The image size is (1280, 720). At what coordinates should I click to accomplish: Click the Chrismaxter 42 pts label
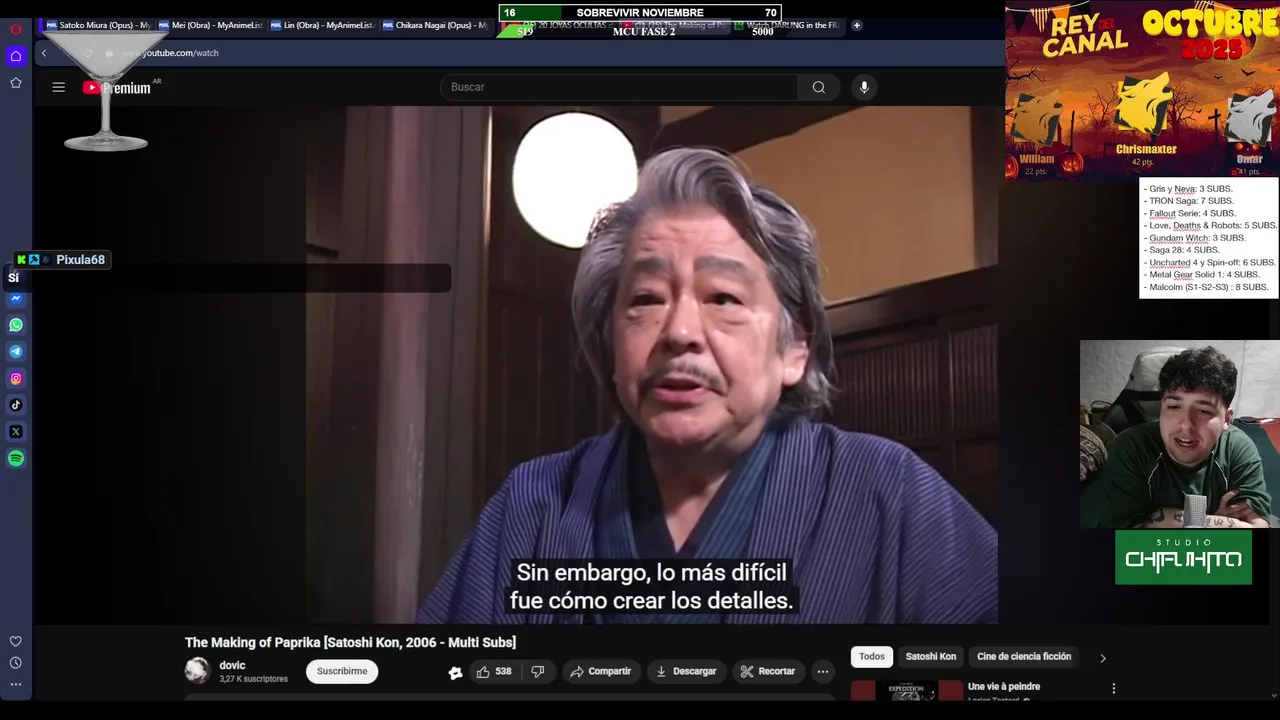(x=1146, y=155)
